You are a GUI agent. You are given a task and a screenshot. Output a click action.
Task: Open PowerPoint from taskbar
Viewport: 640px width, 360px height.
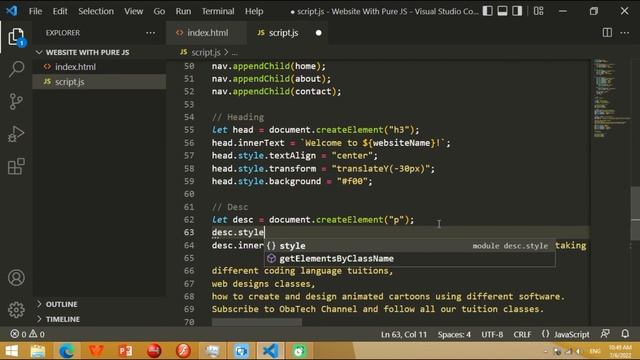(125, 351)
